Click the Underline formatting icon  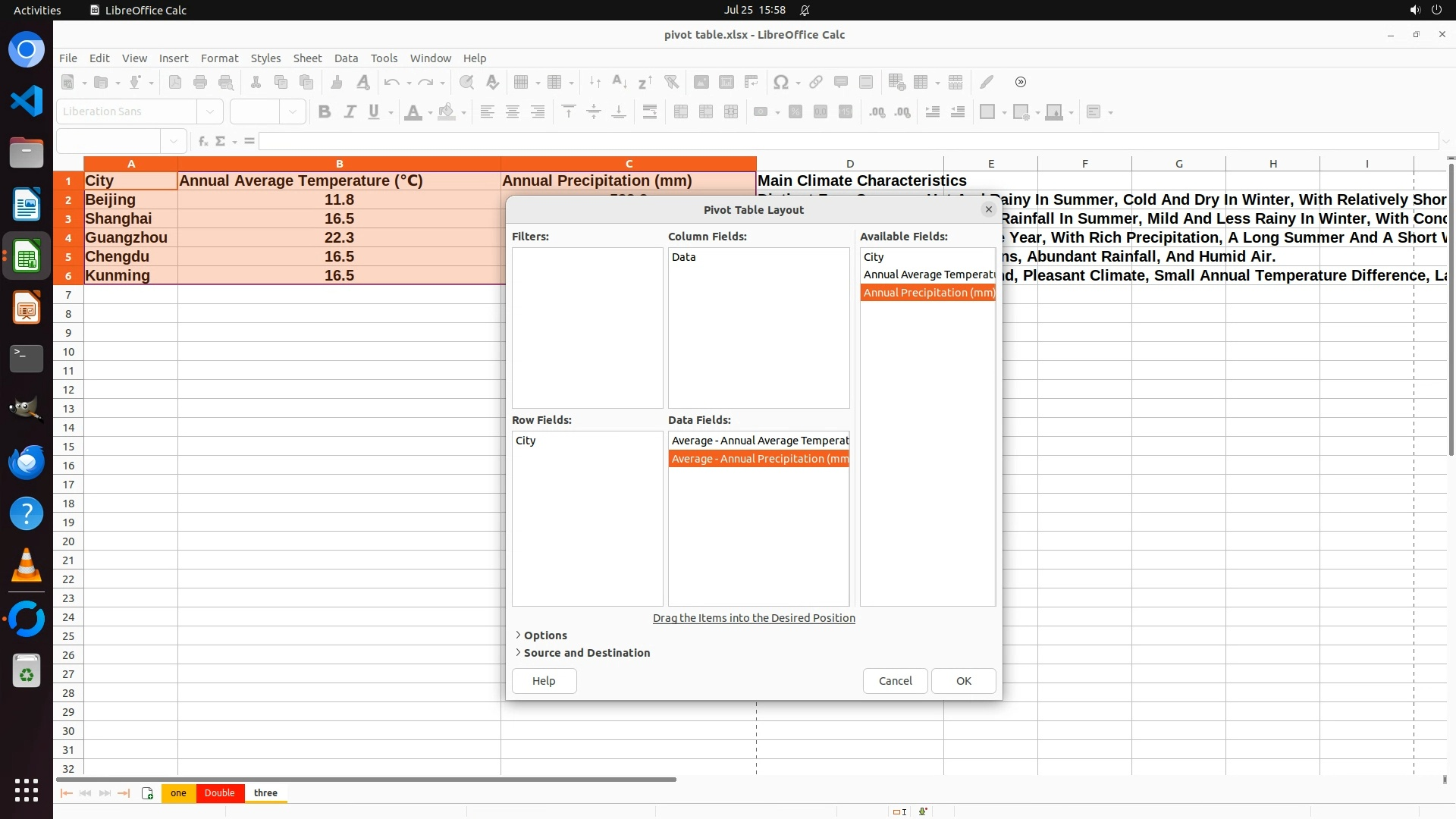click(x=374, y=112)
